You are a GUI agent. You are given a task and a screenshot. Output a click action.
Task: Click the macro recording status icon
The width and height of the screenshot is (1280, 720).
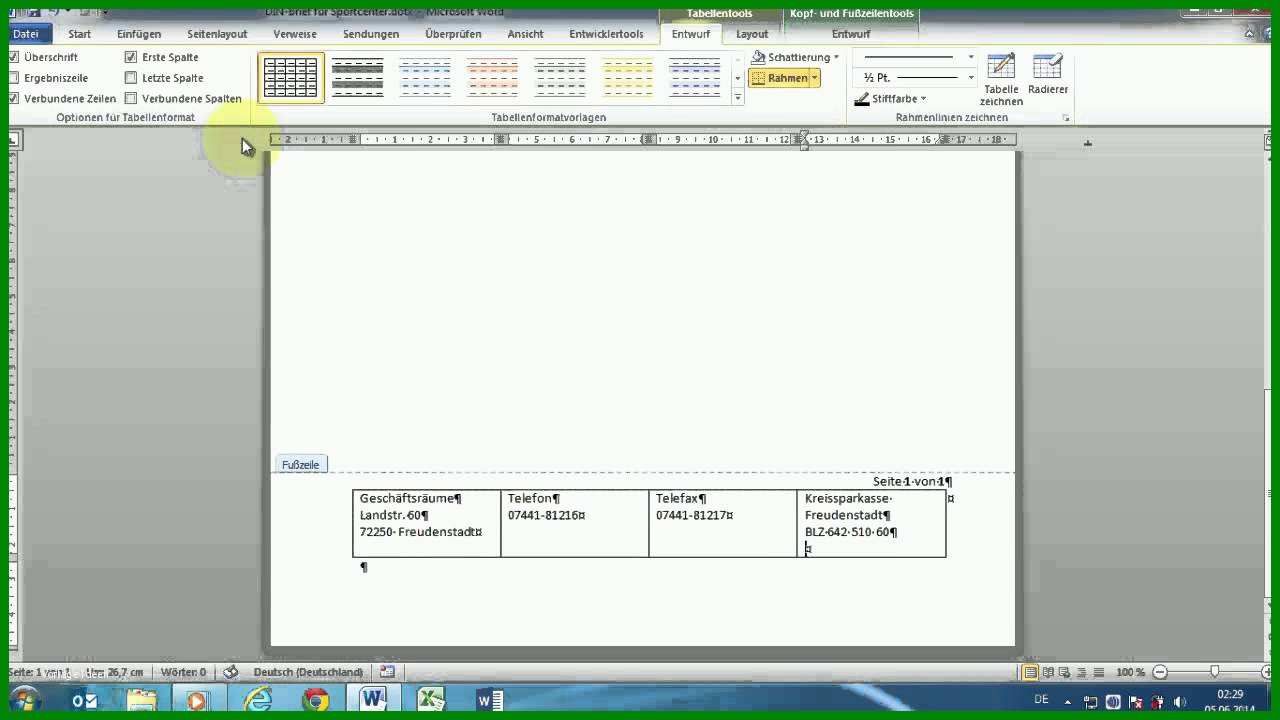[x=387, y=672]
